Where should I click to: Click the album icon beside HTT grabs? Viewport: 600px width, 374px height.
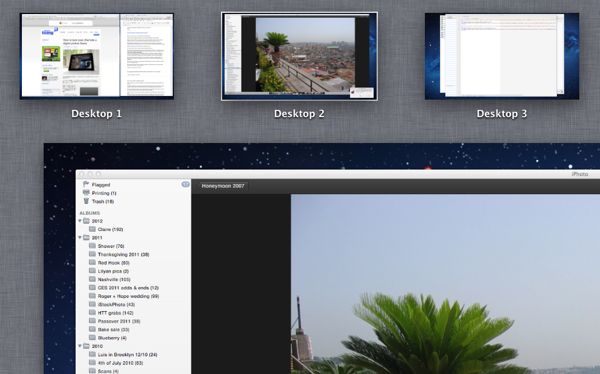pos(92,313)
